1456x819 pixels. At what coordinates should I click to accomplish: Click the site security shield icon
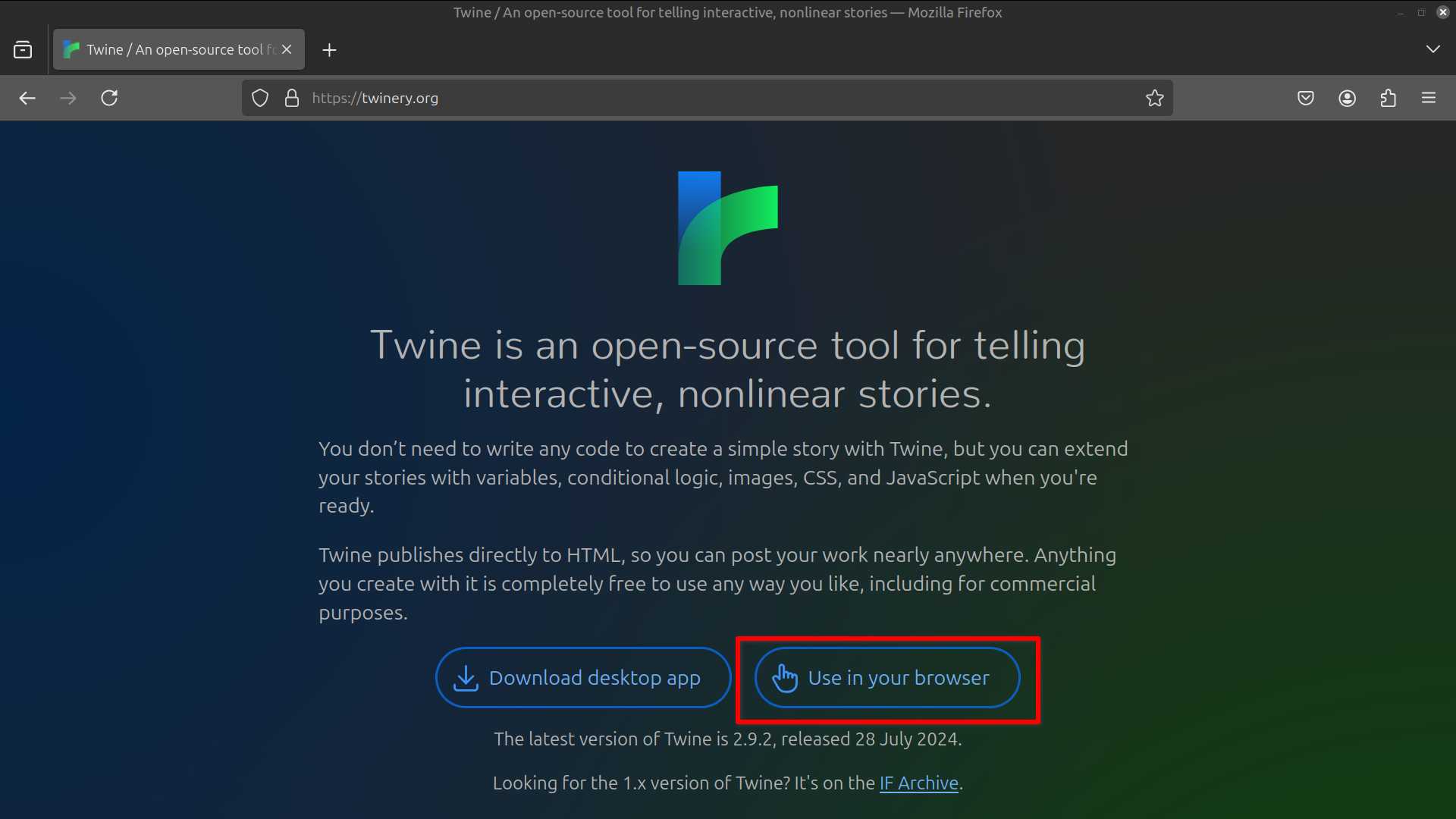point(259,97)
